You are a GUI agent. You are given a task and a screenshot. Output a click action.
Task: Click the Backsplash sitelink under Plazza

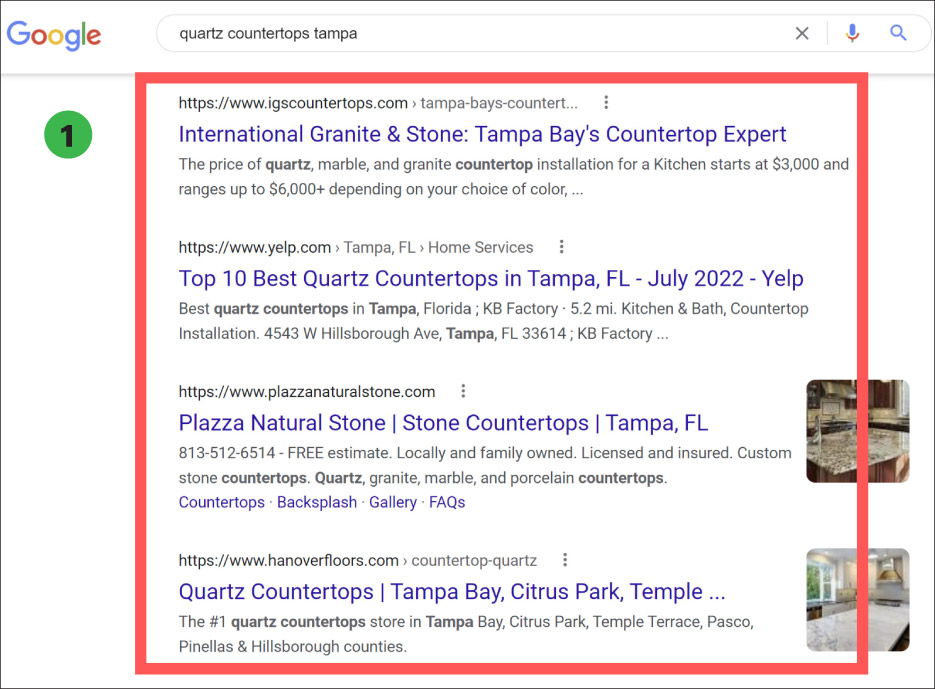(x=317, y=502)
